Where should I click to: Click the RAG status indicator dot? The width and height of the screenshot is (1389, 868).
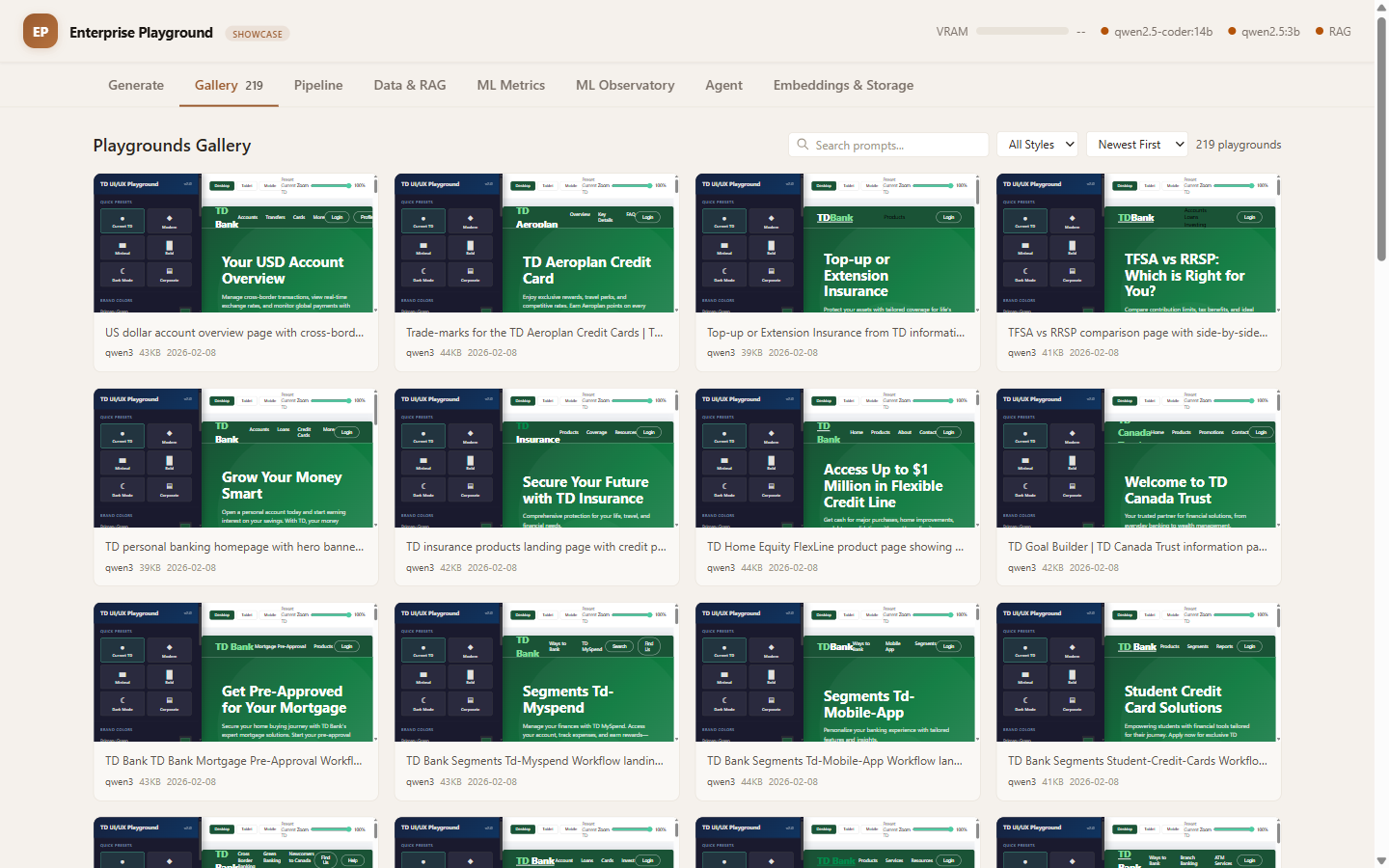click(x=1319, y=31)
